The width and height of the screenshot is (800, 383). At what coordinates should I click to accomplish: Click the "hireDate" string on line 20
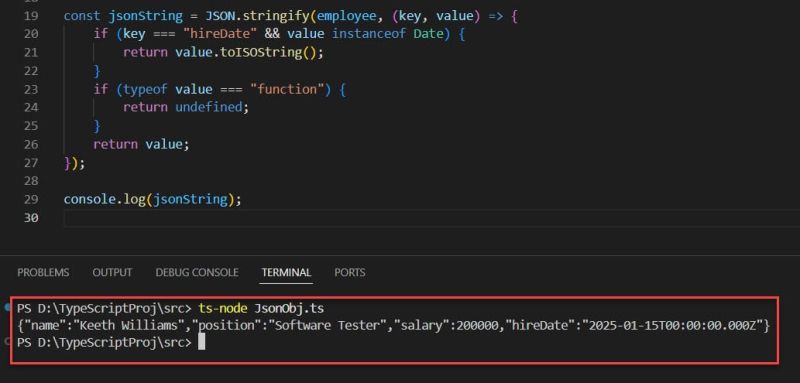point(220,34)
